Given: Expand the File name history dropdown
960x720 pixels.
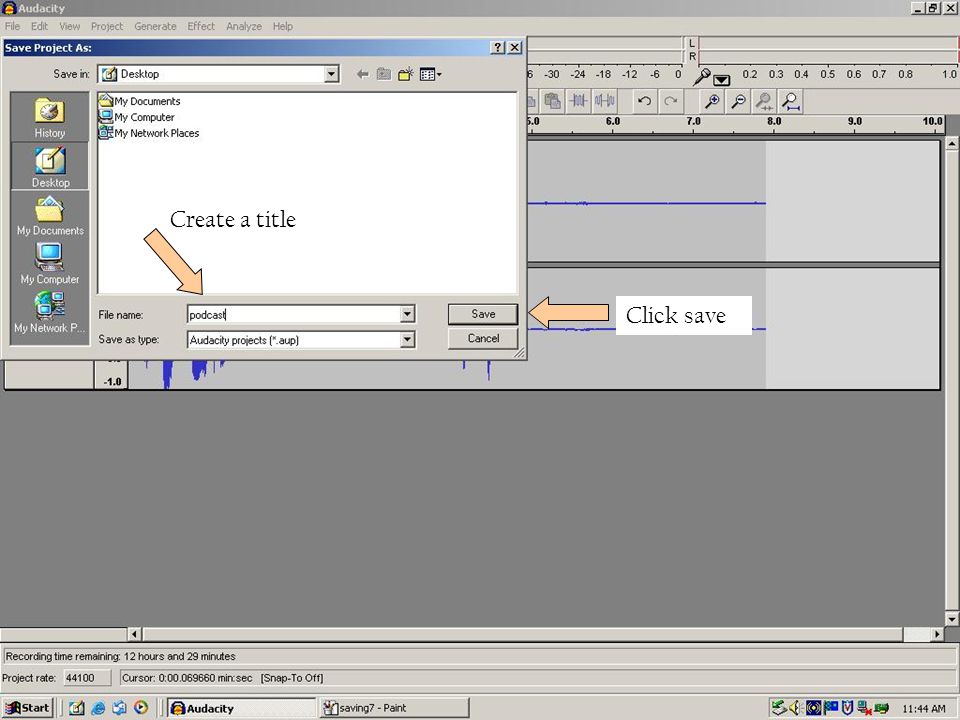Looking at the screenshot, I should coord(407,314).
